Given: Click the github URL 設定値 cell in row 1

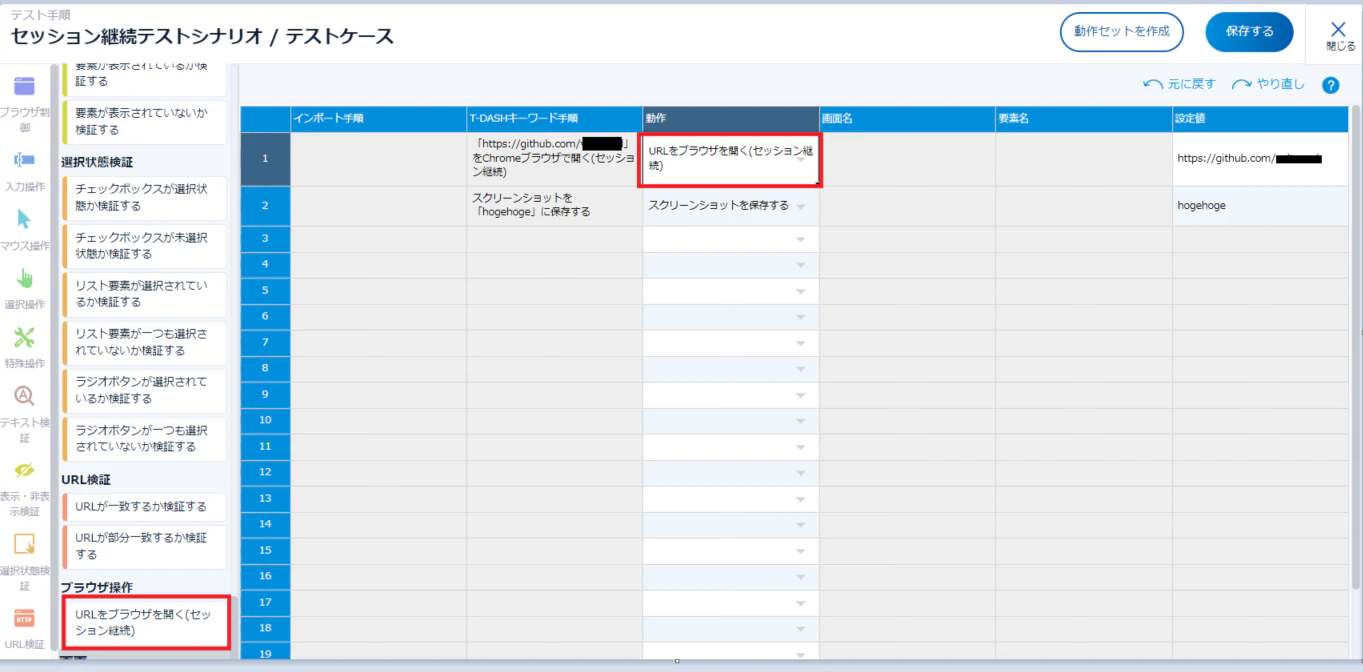Looking at the screenshot, I should 1260,159.
